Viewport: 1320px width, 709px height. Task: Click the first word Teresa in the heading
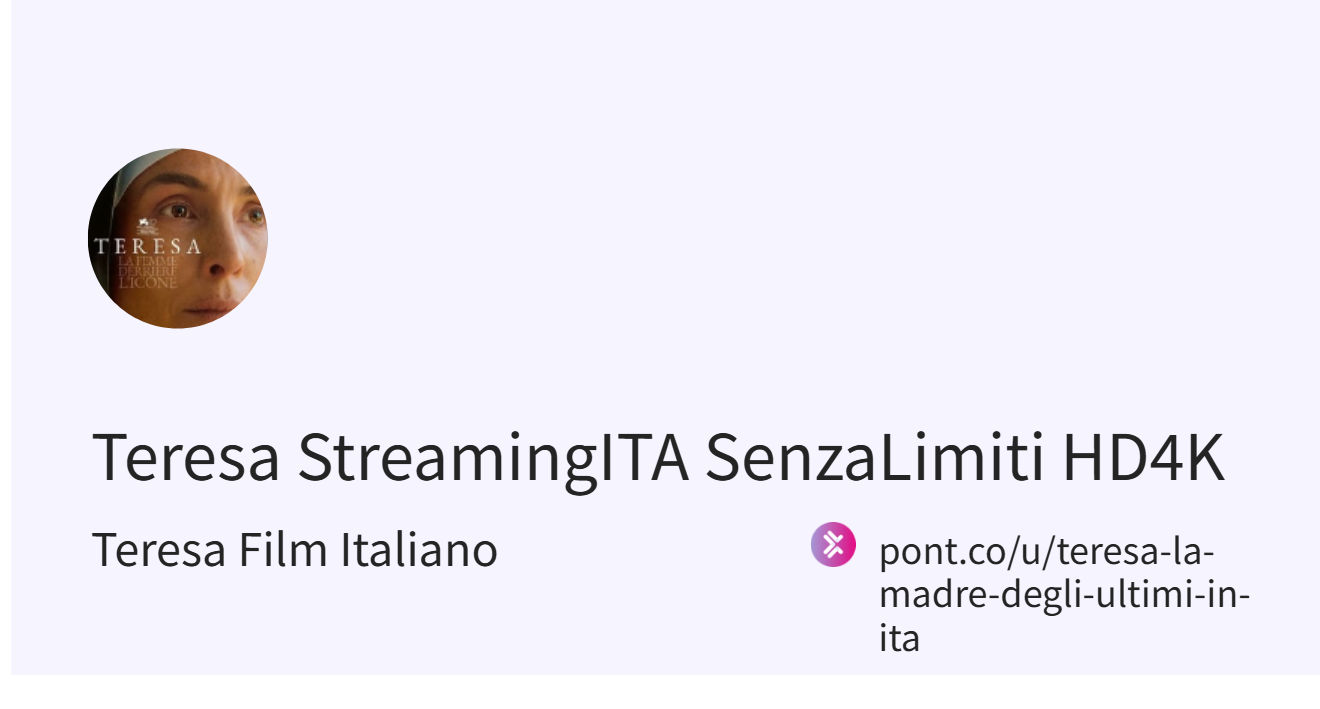186,458
